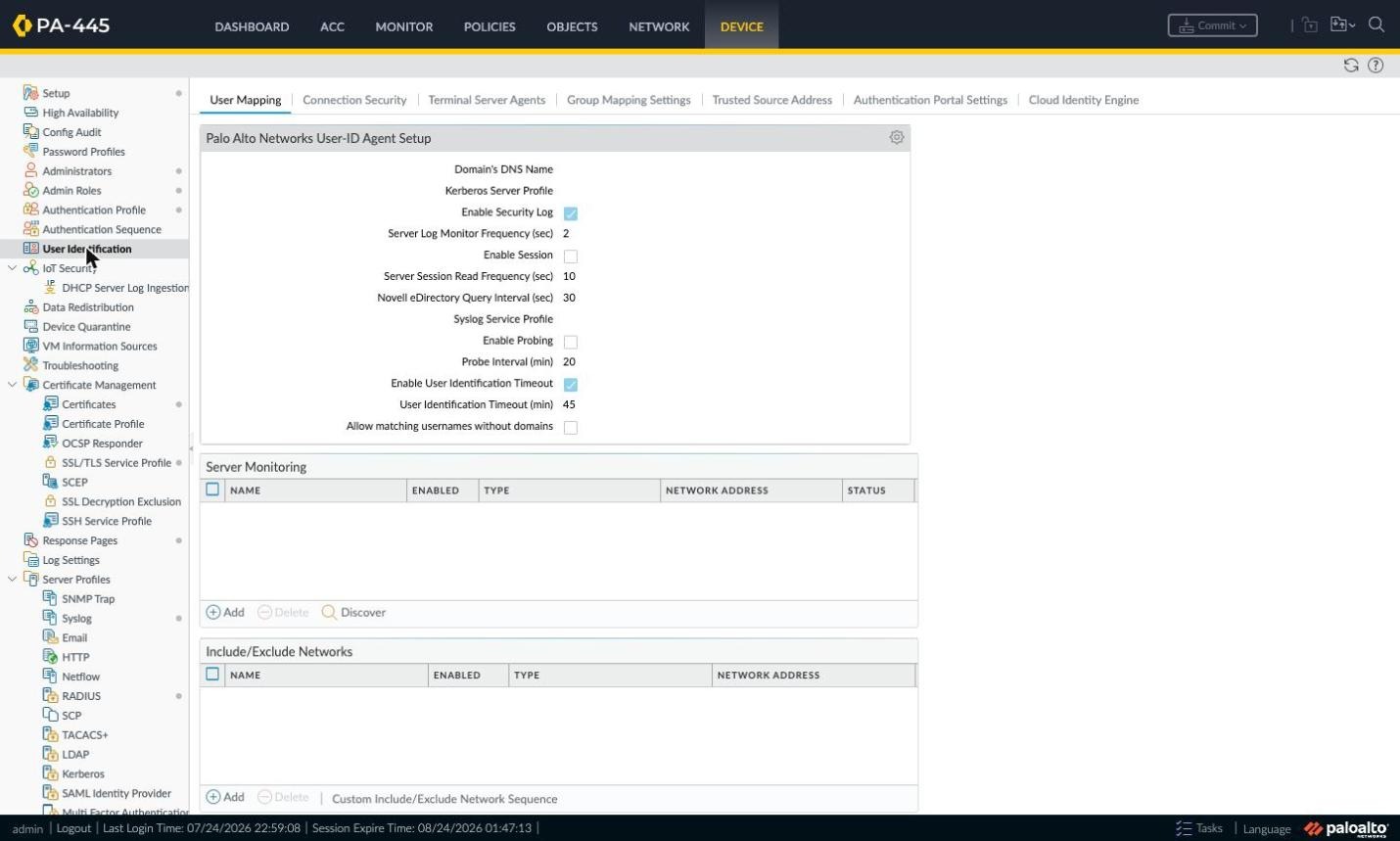Check the Include/Exclude Networks select-all checkbox
The height and width of the screenshot is (841, 1400).
tap(212, 674)
